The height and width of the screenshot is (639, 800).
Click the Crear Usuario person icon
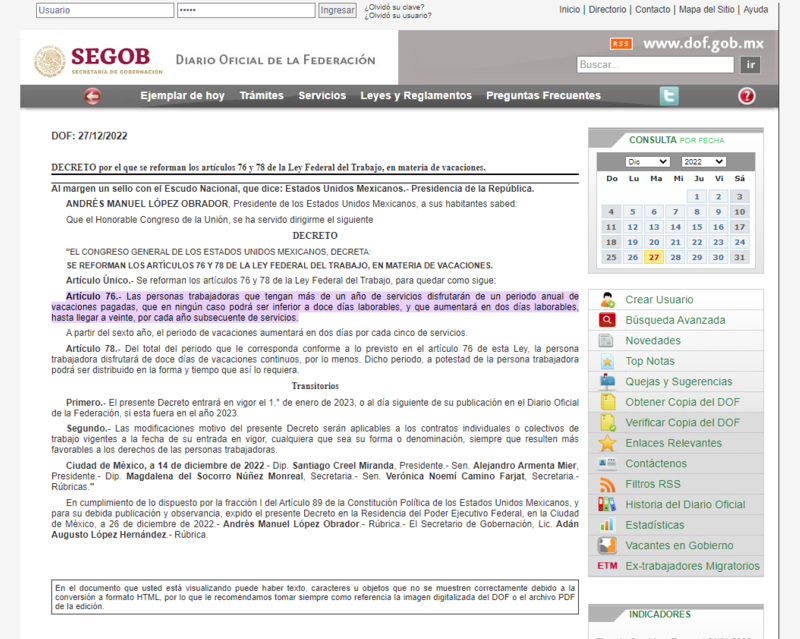[607, 300]
